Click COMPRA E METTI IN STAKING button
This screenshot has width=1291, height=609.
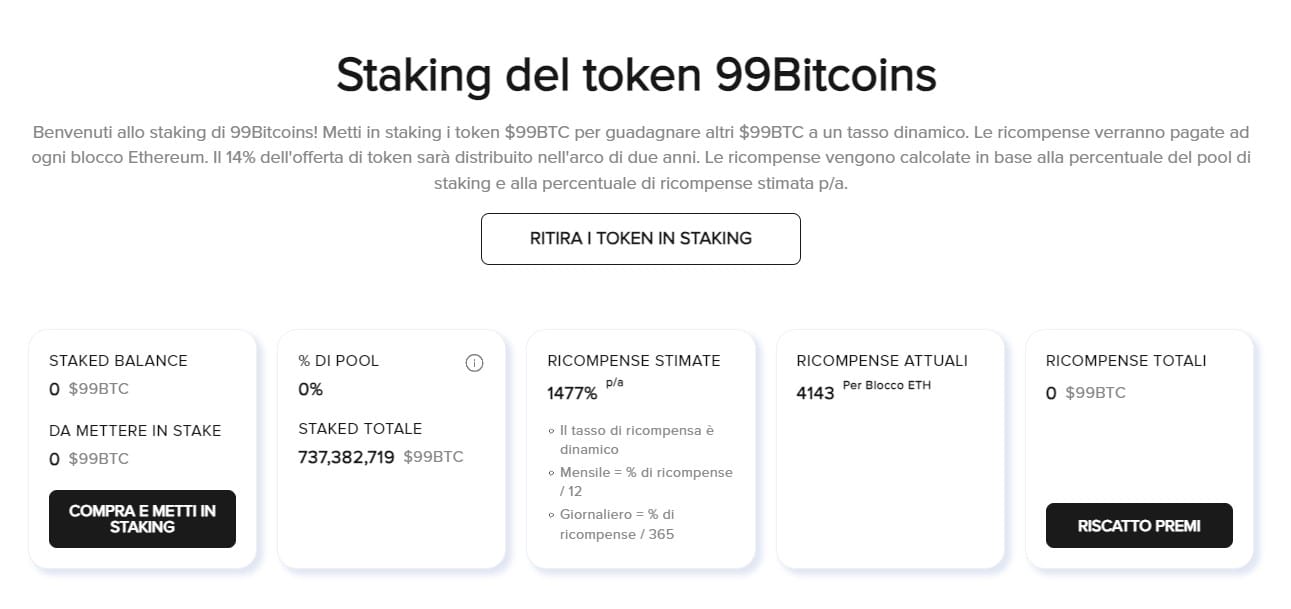click(x=142, y=519)
